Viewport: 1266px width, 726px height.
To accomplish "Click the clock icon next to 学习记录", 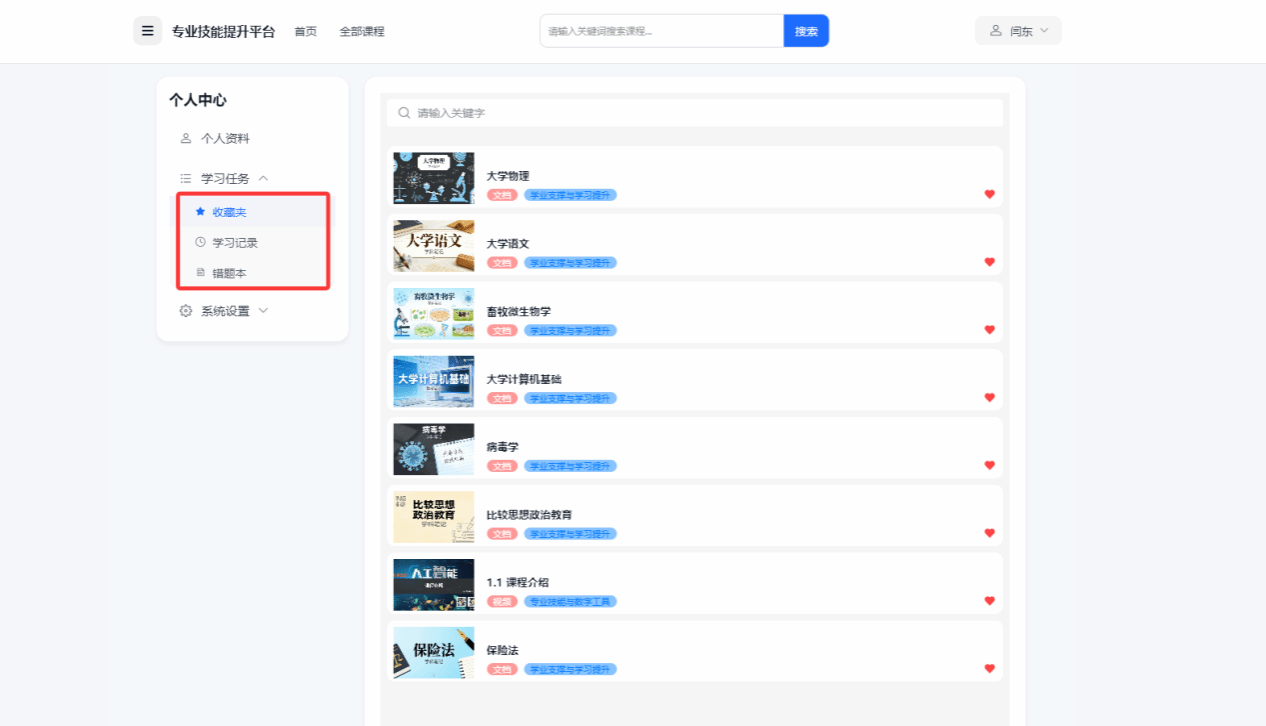I will [200, 242].
